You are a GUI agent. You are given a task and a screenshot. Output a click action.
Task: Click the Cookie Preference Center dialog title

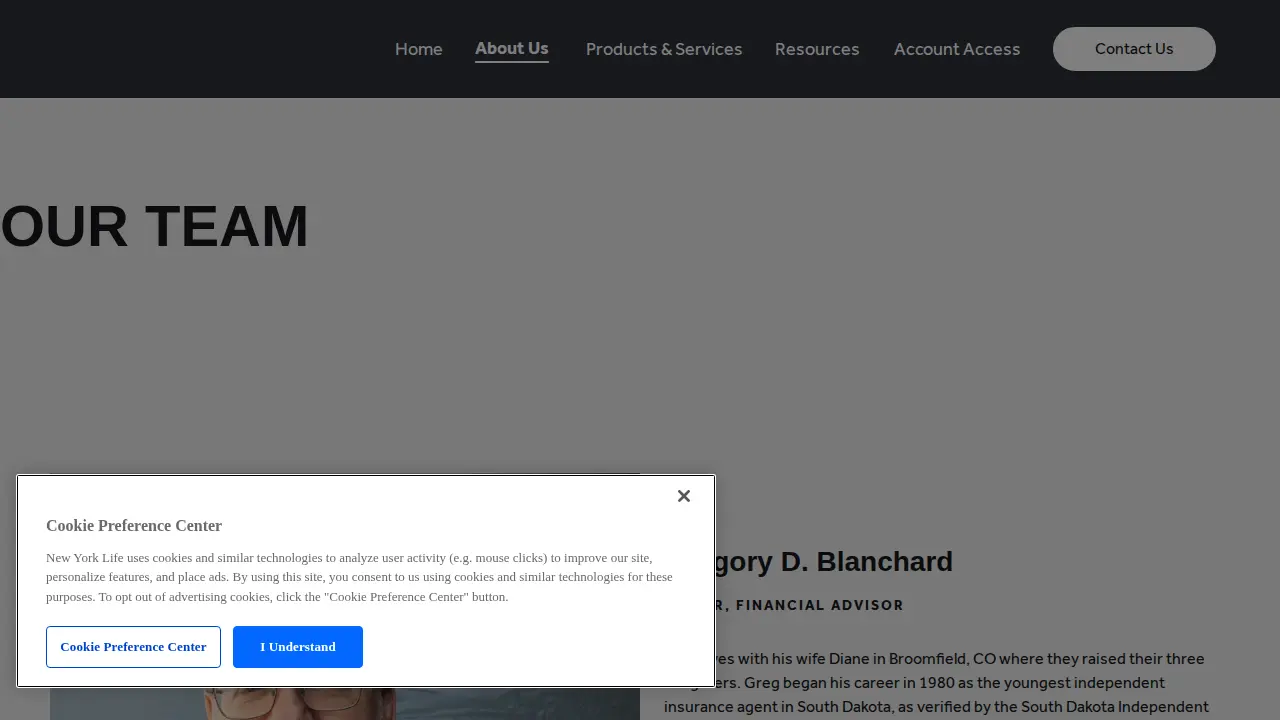click(134, 526)
